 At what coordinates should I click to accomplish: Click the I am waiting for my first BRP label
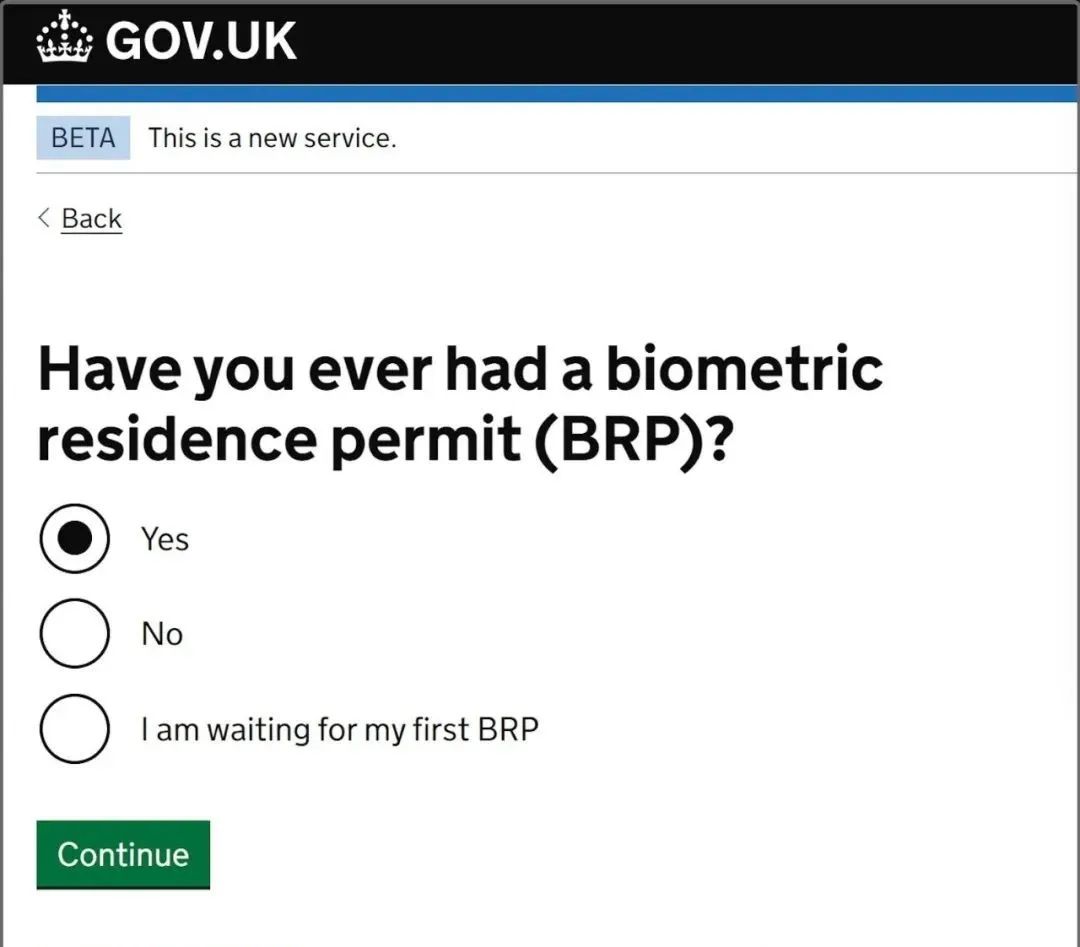pos(340,729)
